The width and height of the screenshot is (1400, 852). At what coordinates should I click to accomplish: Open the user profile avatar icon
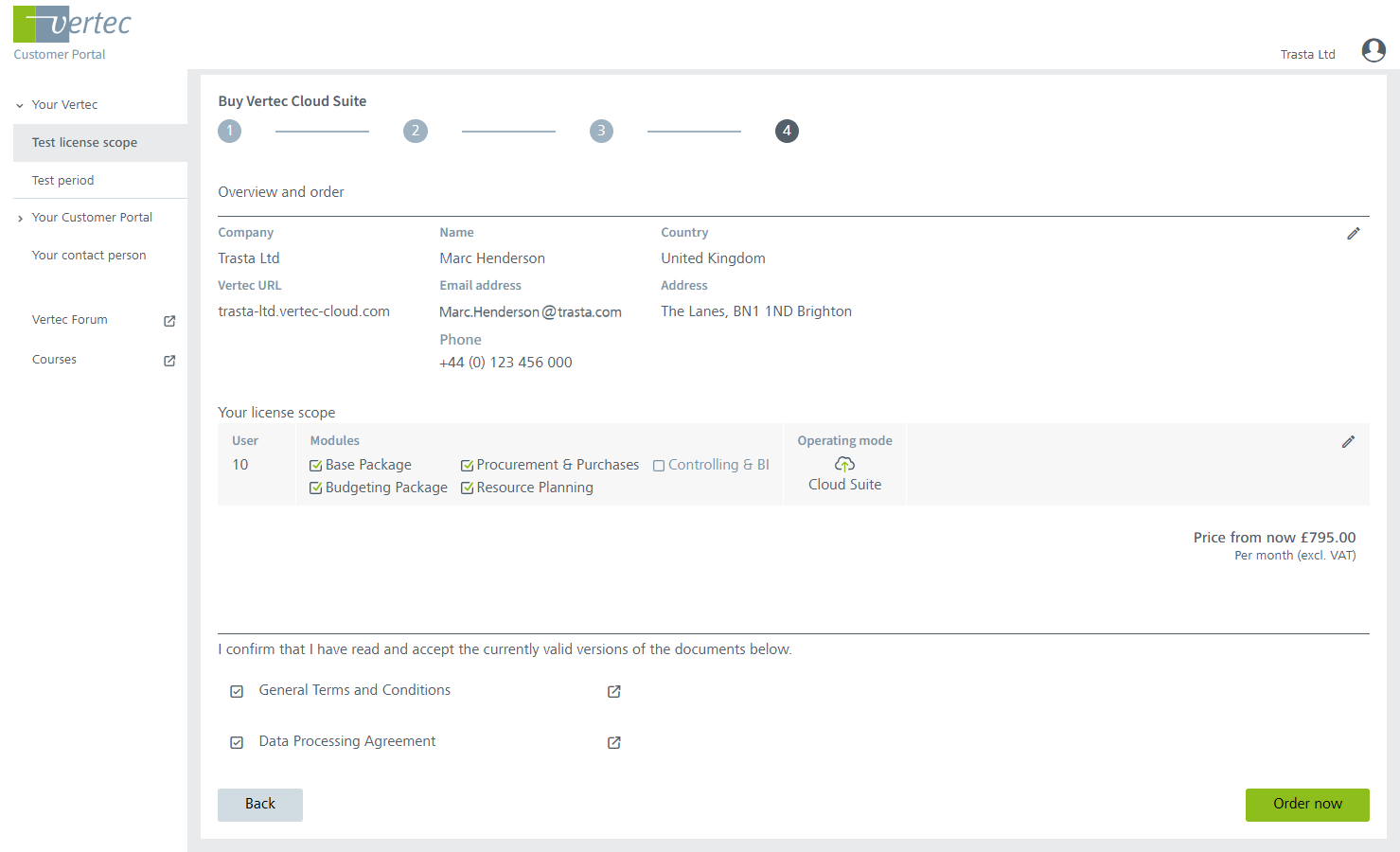click(x=1373, y=50)
